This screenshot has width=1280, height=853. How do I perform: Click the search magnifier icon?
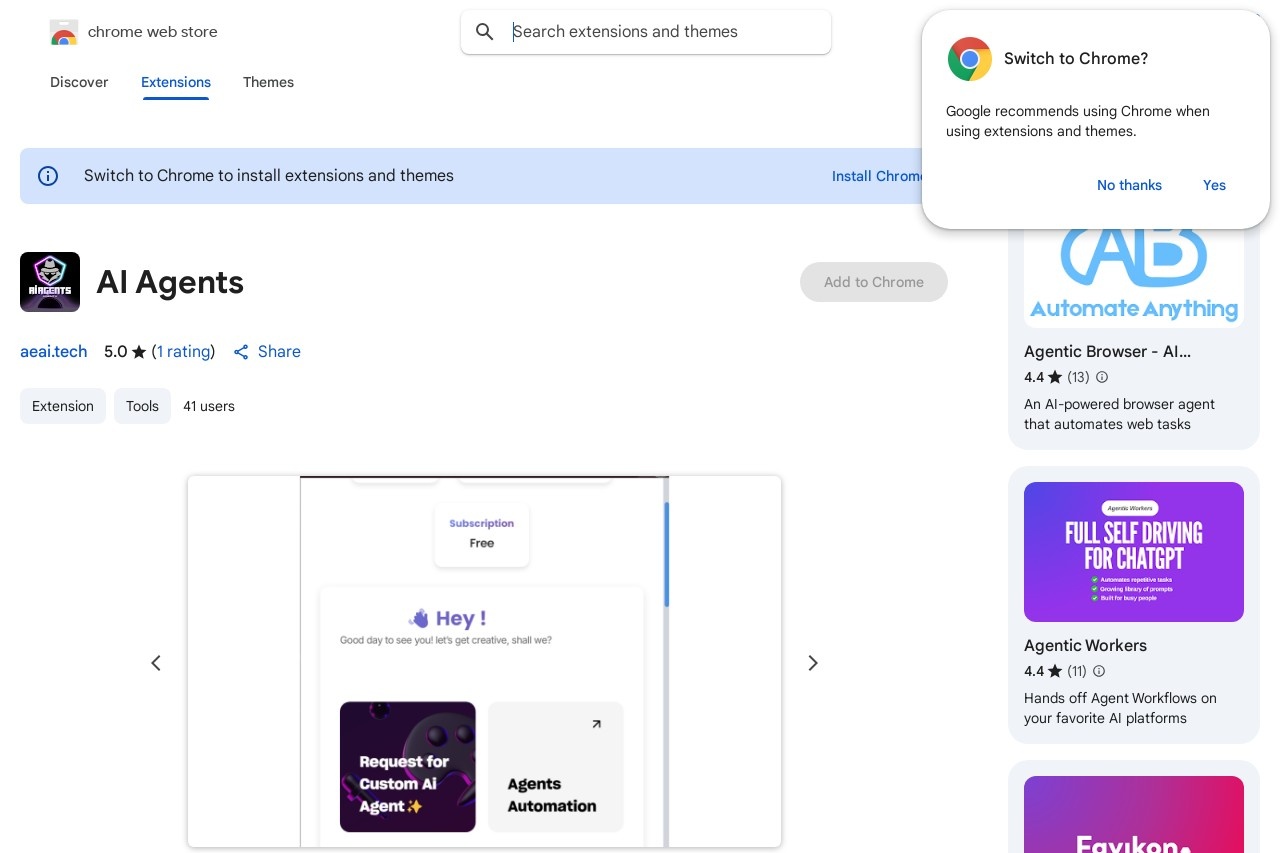pos(485,32)
